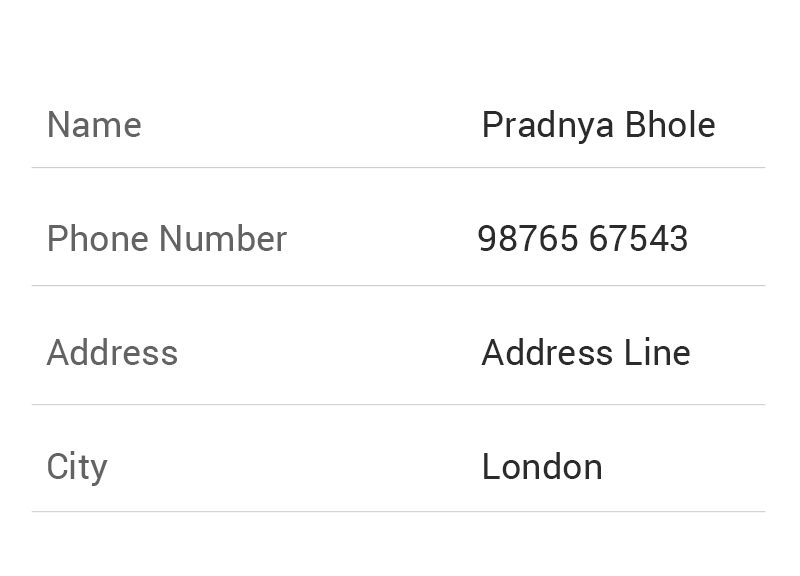Select the word Line in address value
Image resolution: width=800 pixels, height=576 pixels.
(x=657, y=353)
